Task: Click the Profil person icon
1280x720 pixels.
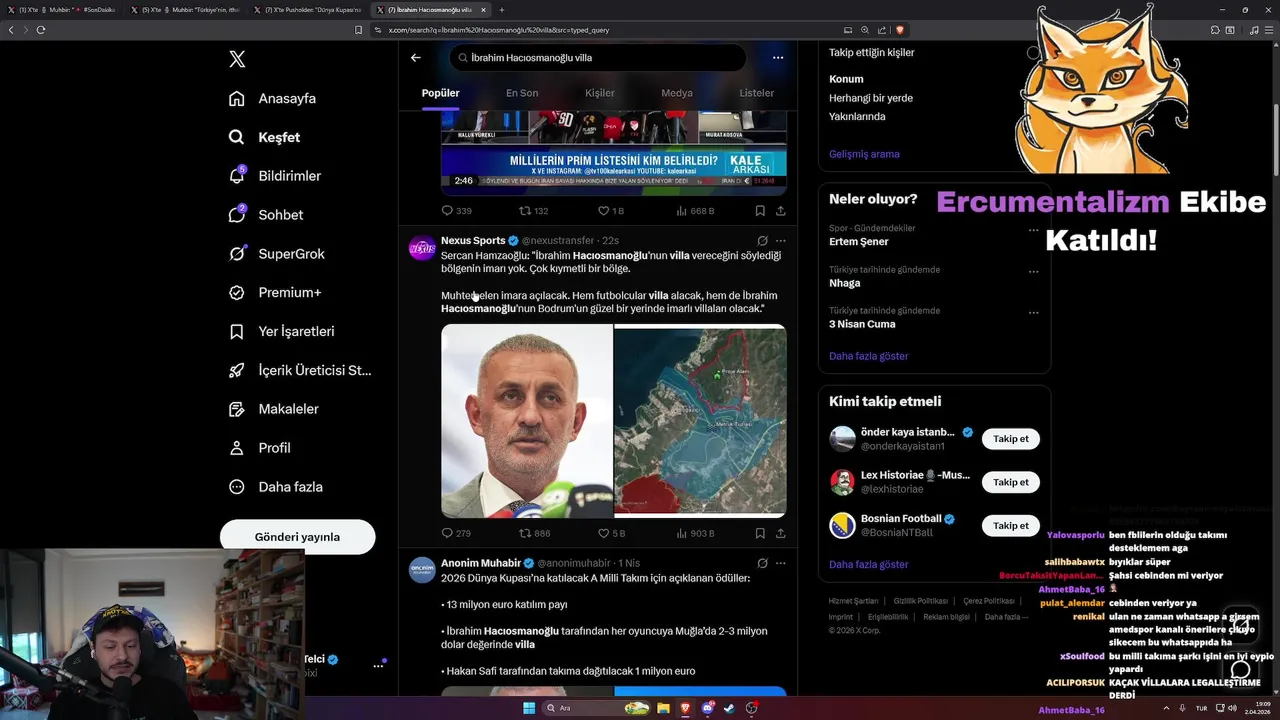Action: coord(237,448)
